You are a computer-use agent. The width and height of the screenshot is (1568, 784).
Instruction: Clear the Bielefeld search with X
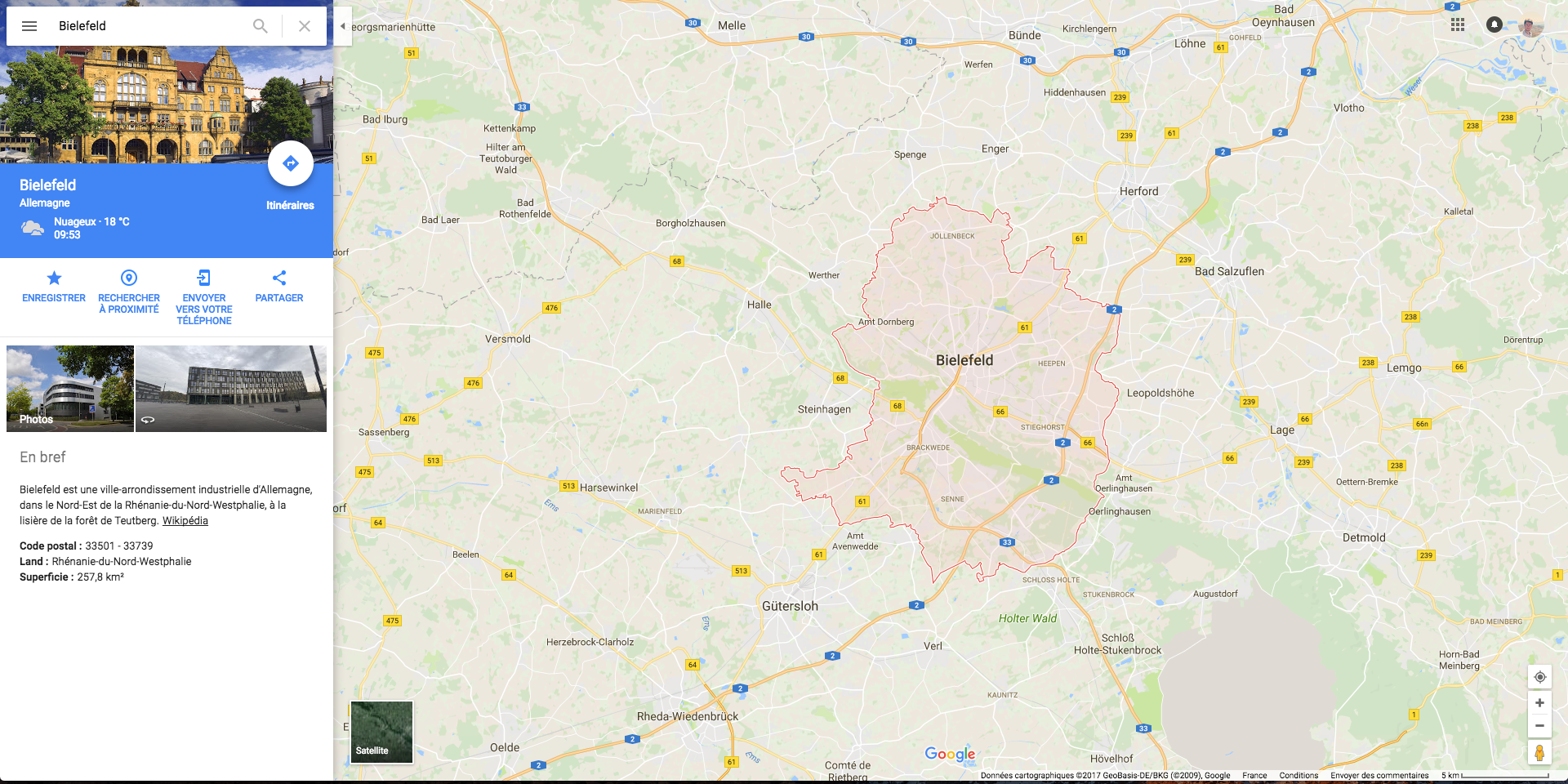(x=305, y=26)
